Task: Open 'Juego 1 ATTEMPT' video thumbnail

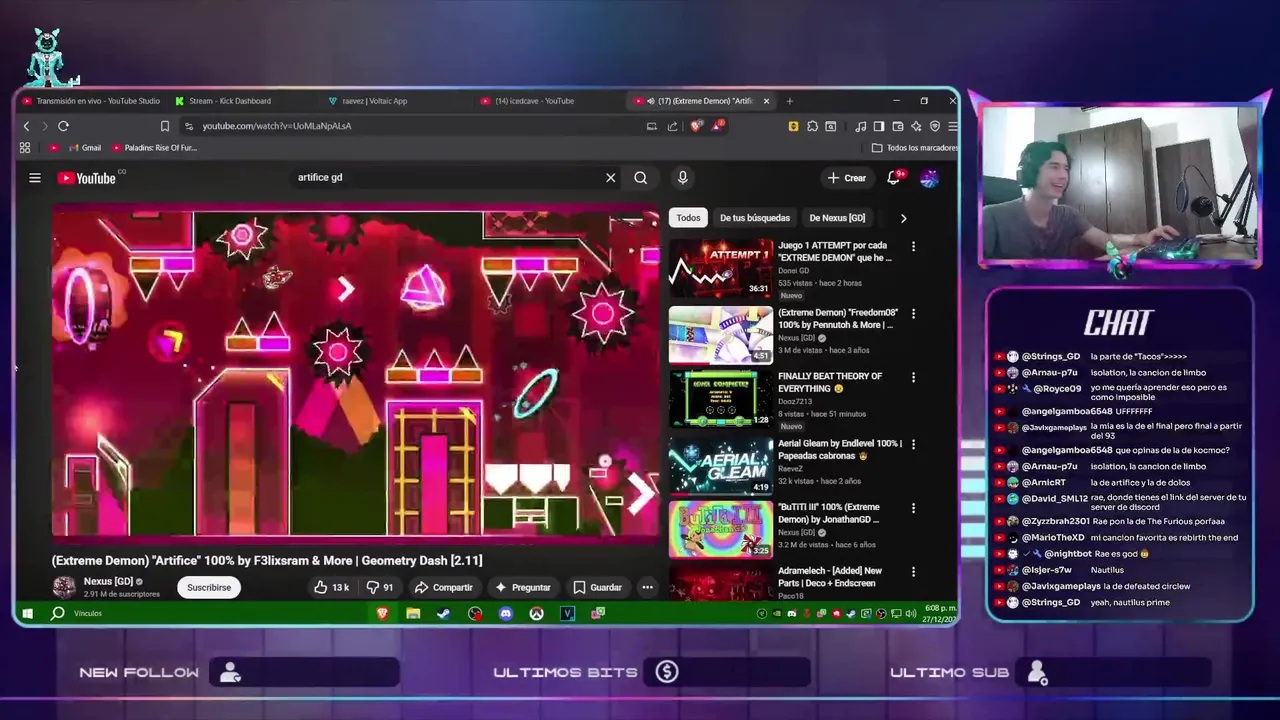Action: click(x=721, y=268)
